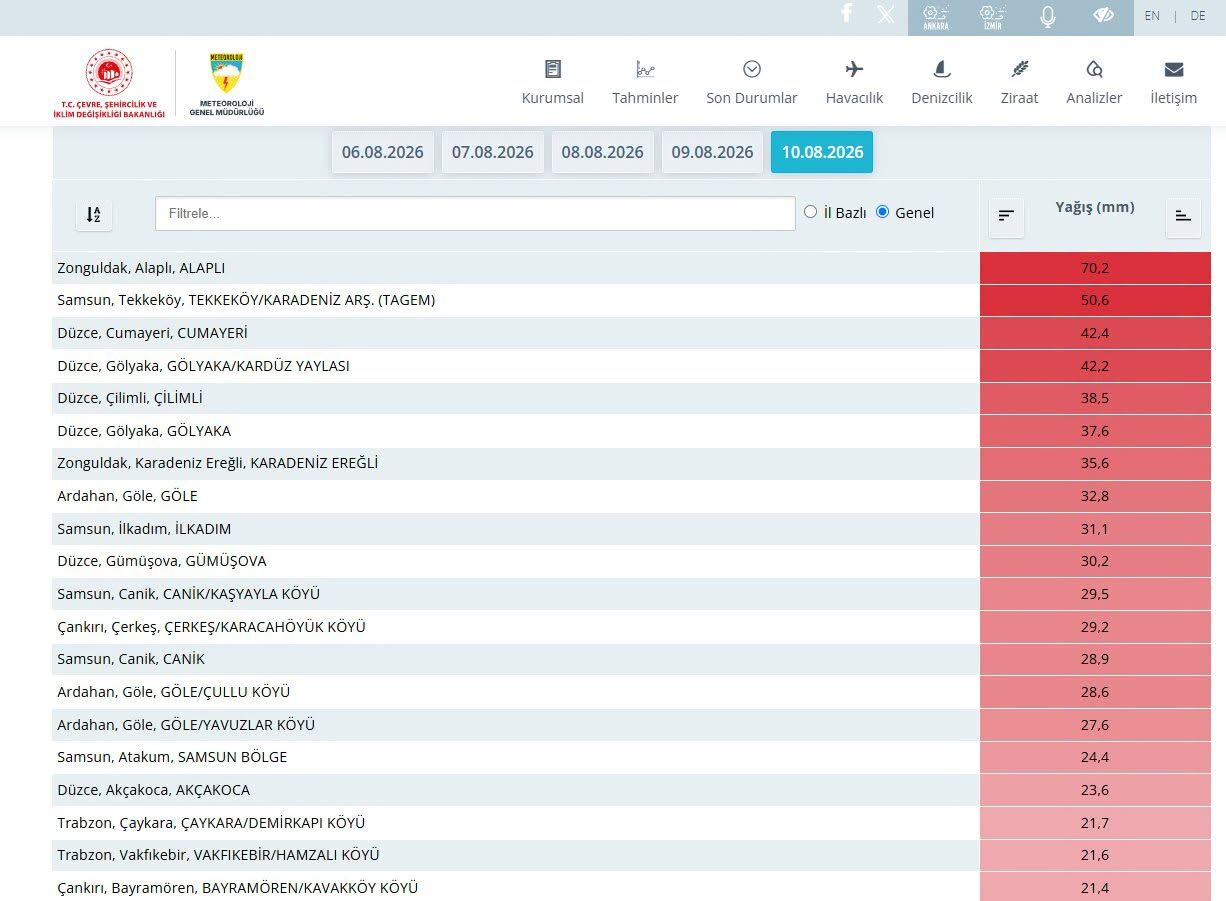Open the Denizcilik menu

point(942,98)
